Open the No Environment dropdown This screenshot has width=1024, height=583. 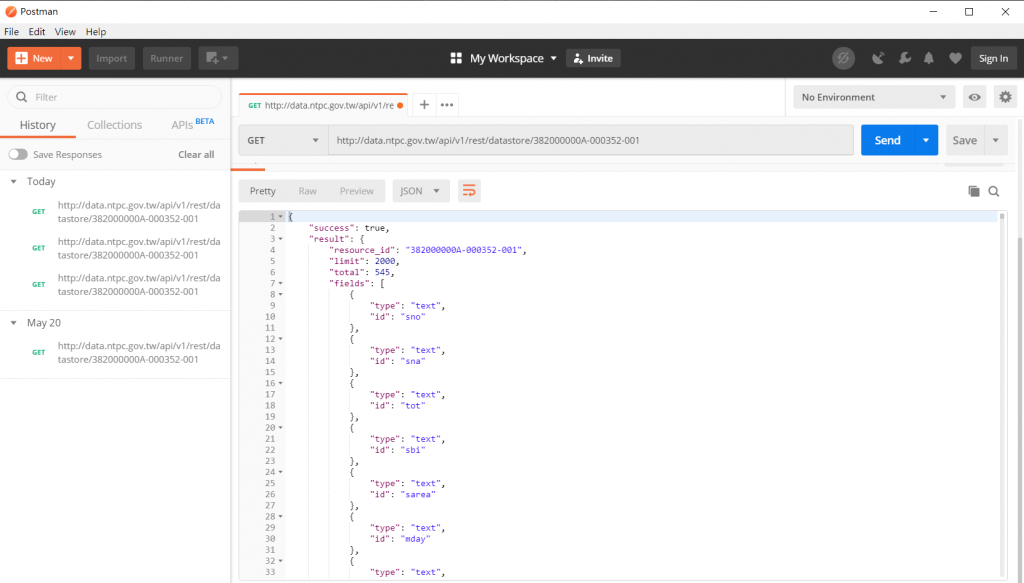tap(874, 97)
